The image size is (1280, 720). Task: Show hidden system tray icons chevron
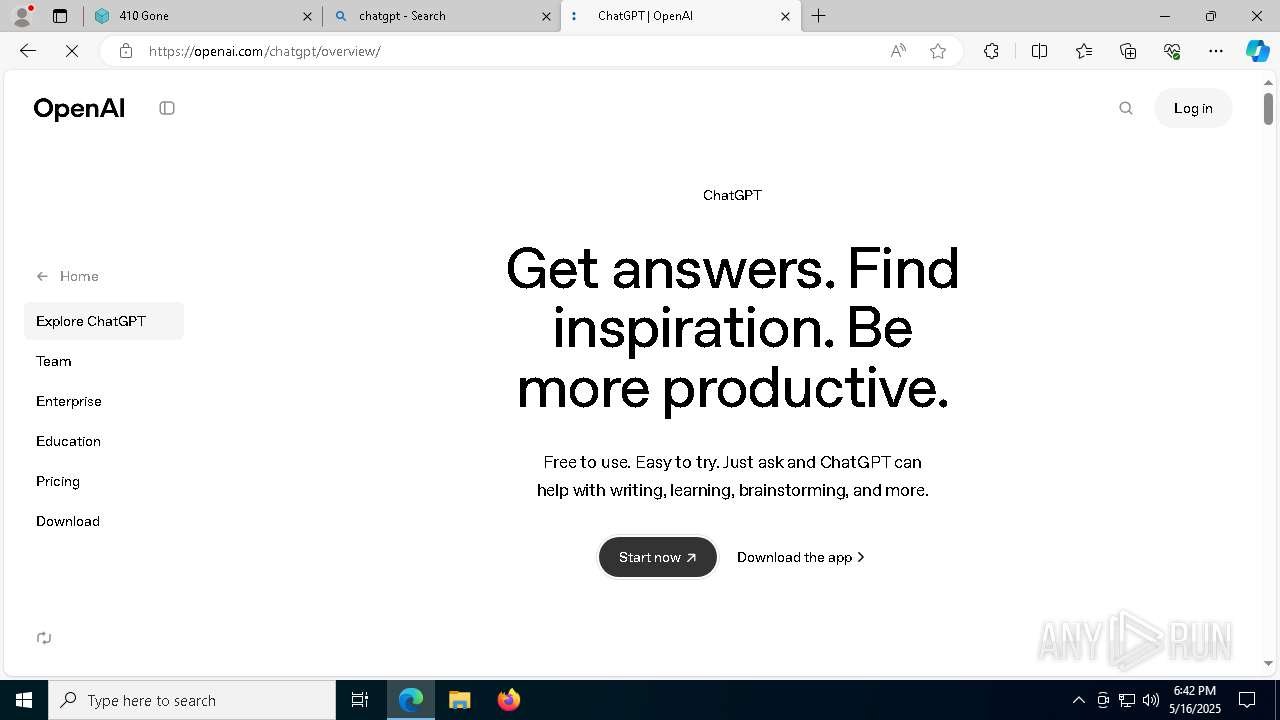1078,700
